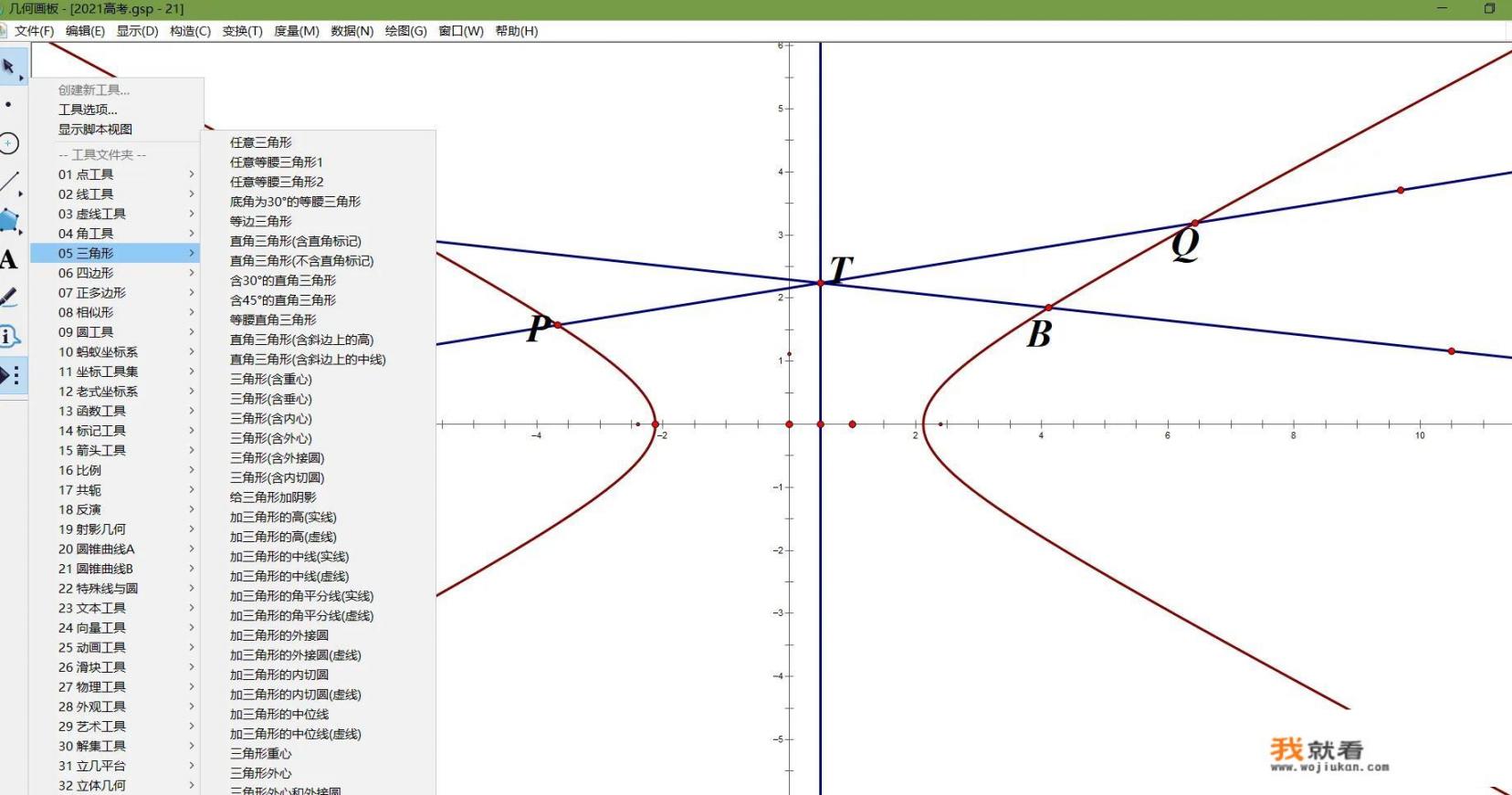The width and height of the screenshot is (1512, 795).
Task: Click point B on the hyperbola
Action: 1049,308
